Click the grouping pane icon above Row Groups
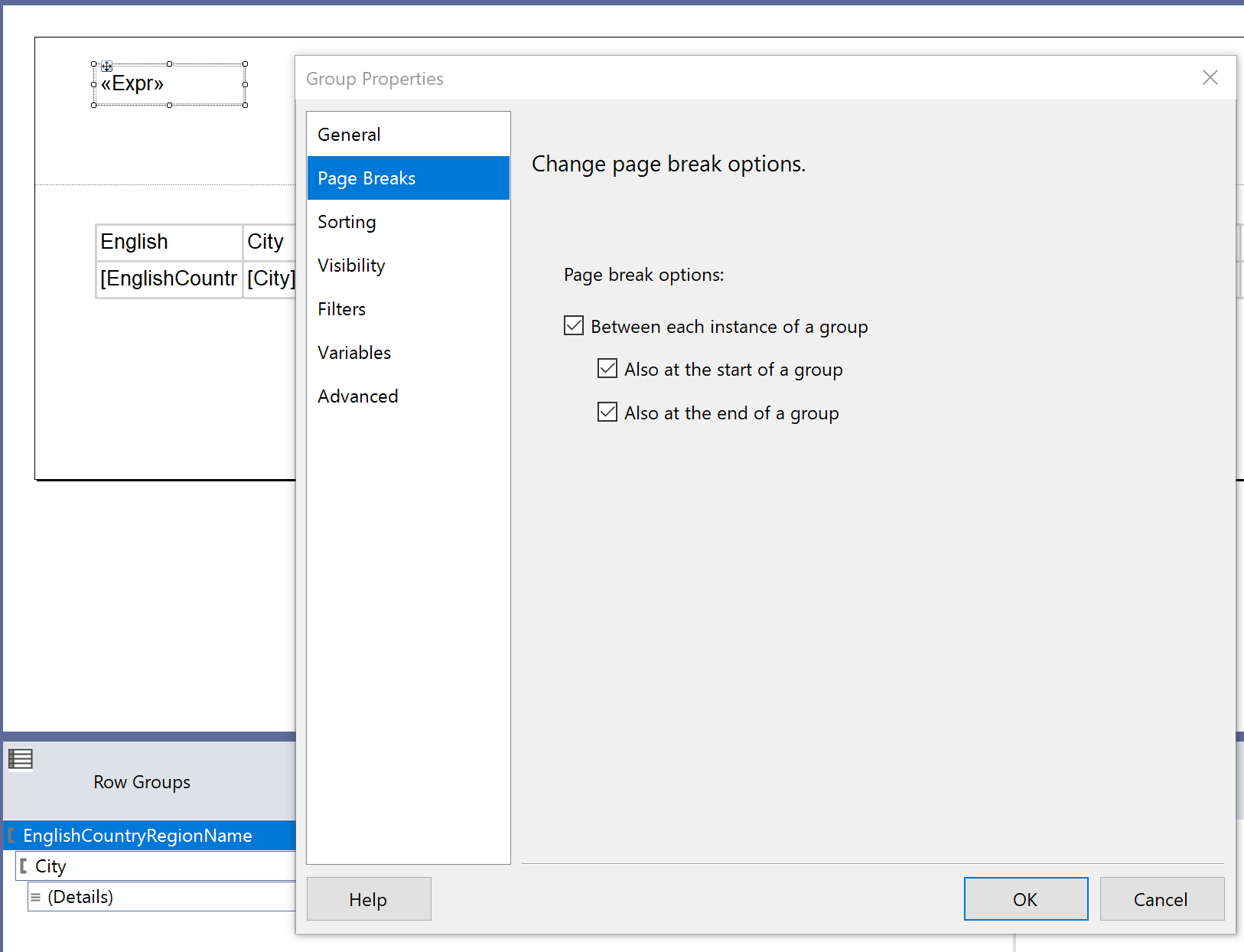The height and width of the screenshot is (952, 1244). click(x=21, y=759)
